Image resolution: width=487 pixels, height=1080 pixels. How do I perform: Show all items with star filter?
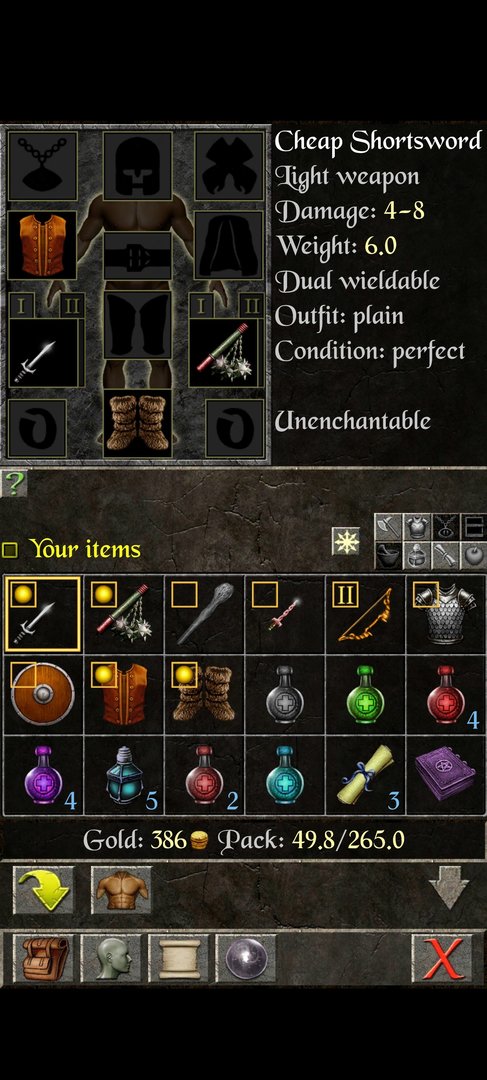coord(346,541)
